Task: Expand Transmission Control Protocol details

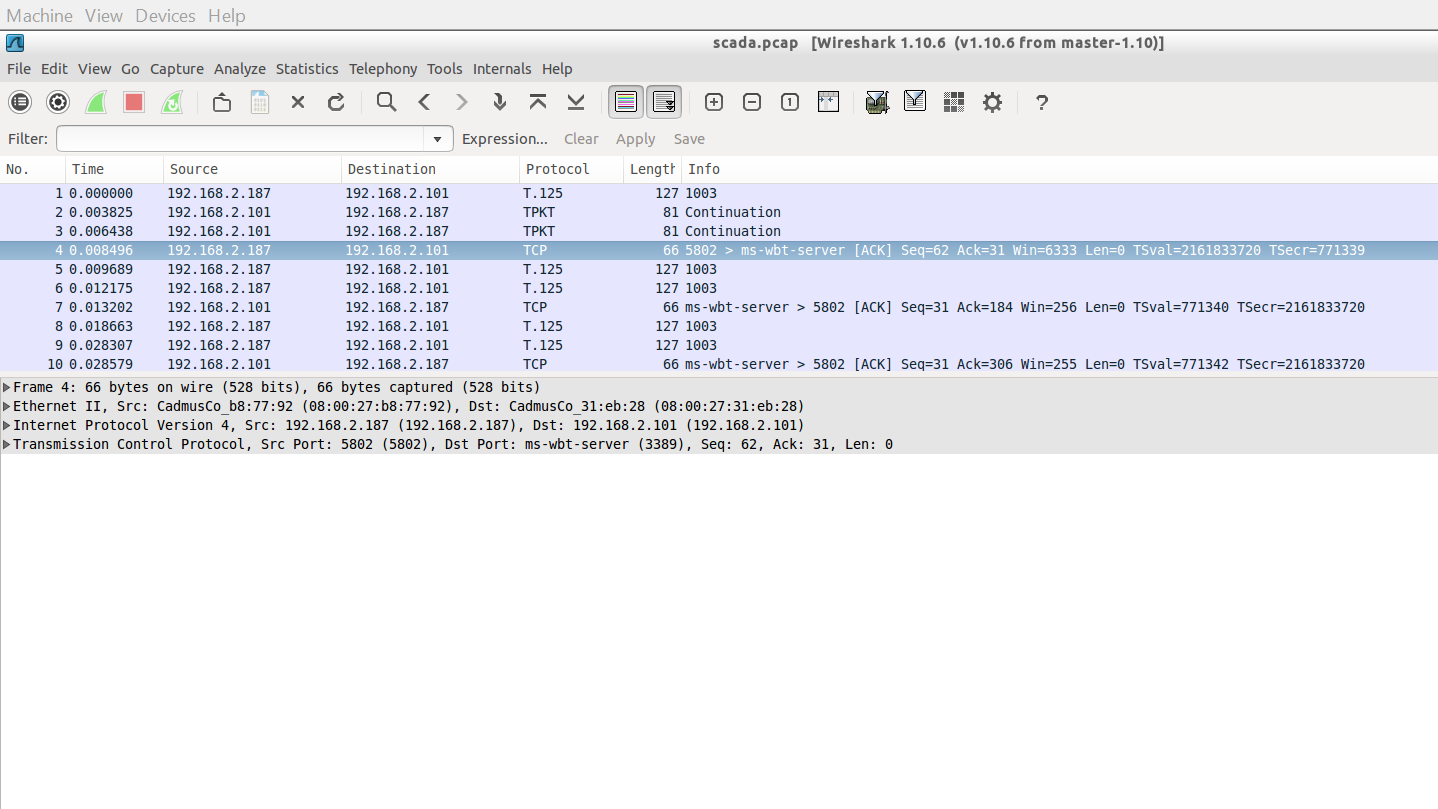Action: (7, 444)
